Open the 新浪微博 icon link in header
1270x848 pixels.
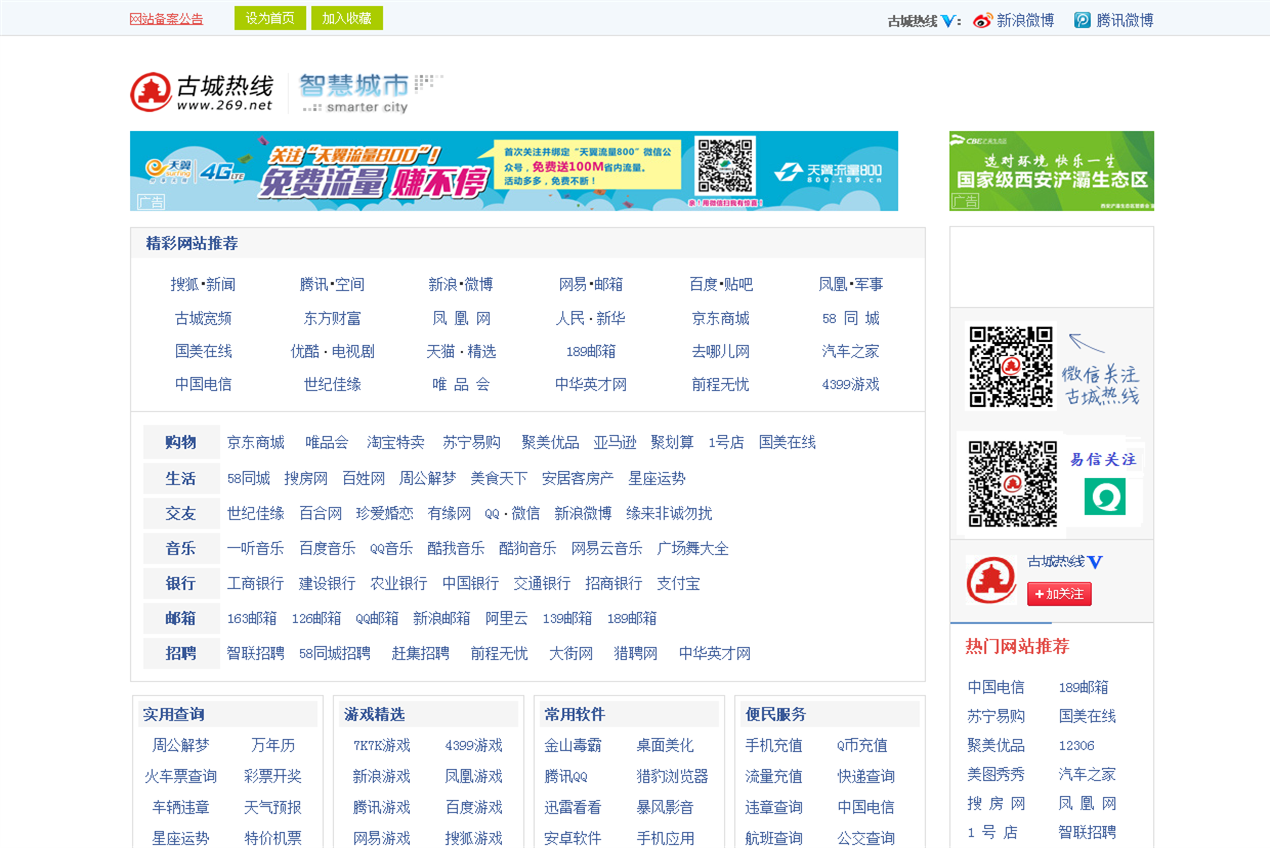[1013, 20]
